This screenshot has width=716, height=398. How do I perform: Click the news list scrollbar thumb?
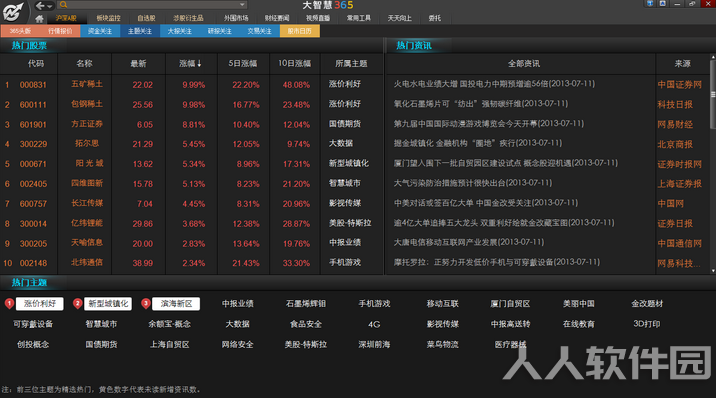click(713, 94)
